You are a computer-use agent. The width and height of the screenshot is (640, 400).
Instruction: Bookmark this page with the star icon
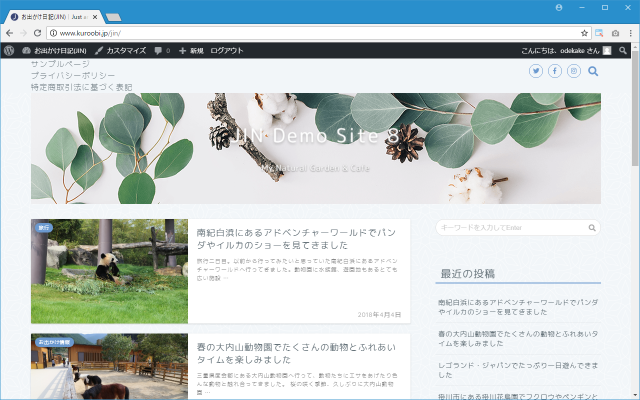tap(584, 33)
